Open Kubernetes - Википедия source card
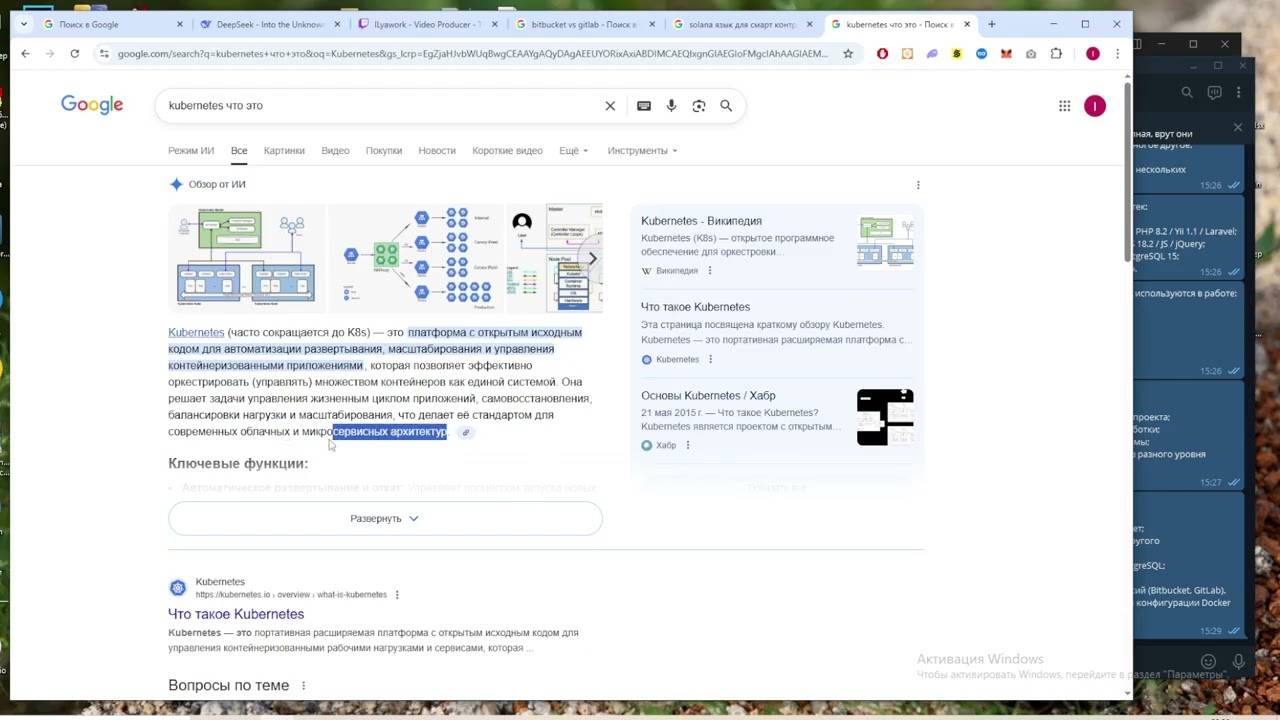The height and width of the screenshot is (720, 1280). (701, 221)
